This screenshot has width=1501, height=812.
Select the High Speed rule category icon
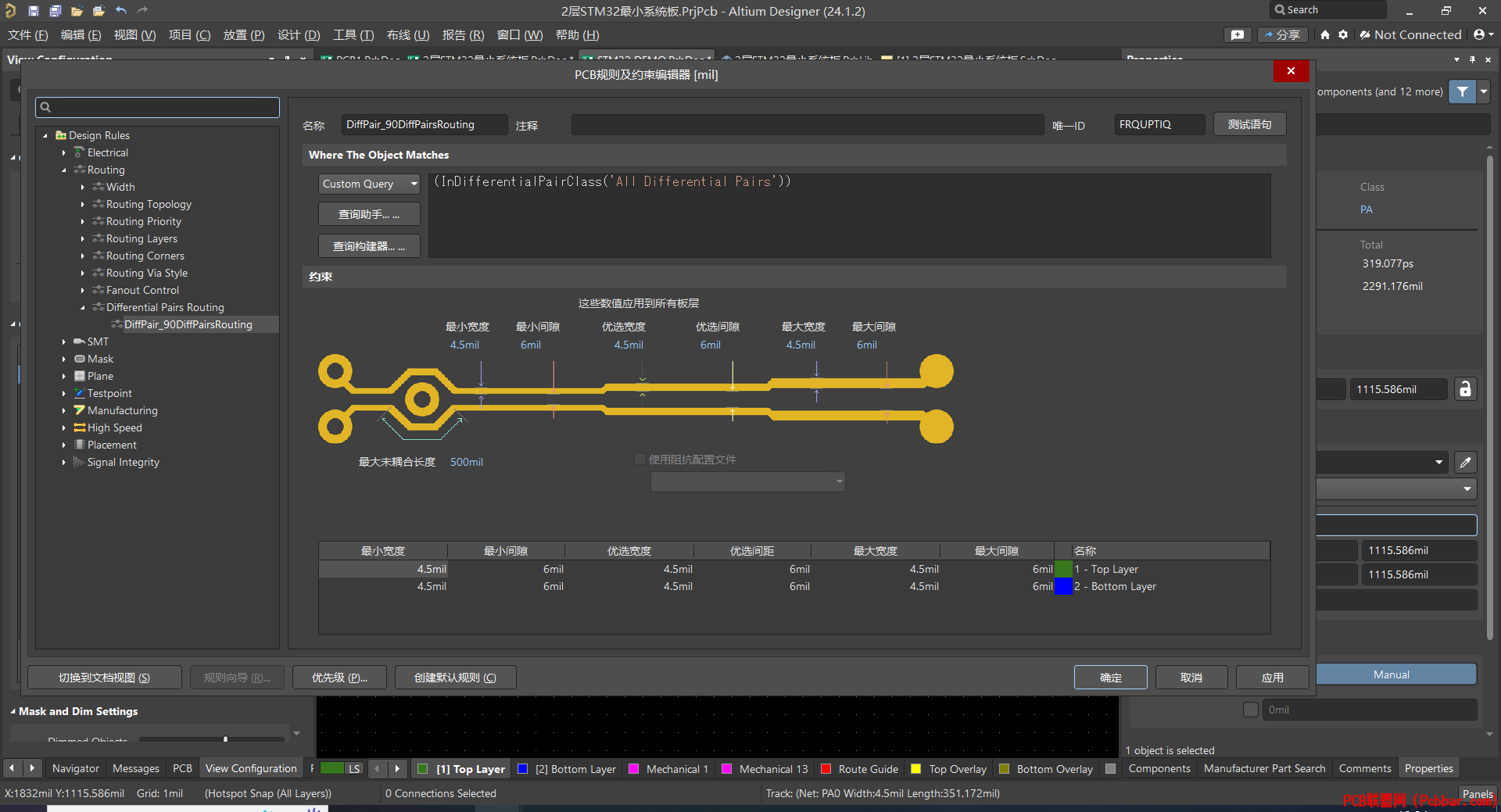click(x=80, y=427)
